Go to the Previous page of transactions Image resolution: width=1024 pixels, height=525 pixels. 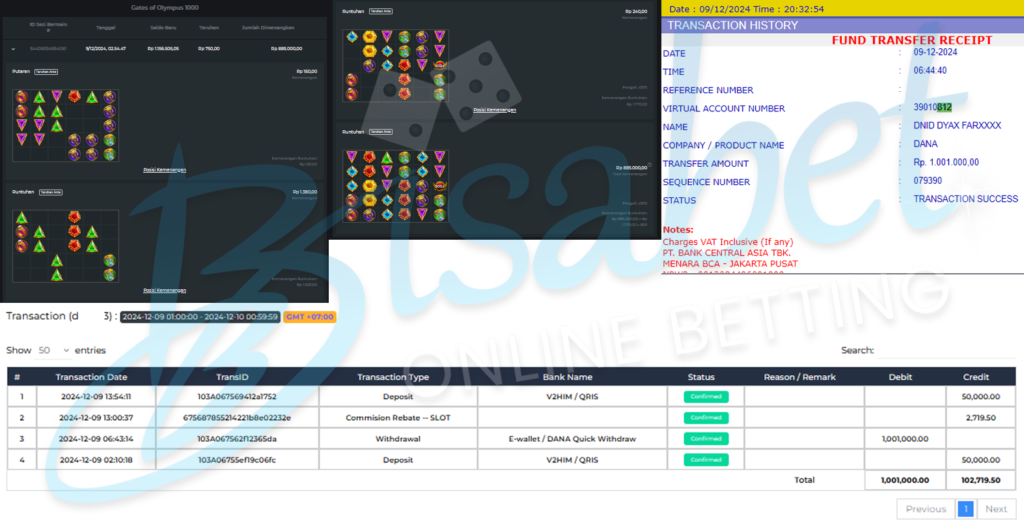pos(925,509)
